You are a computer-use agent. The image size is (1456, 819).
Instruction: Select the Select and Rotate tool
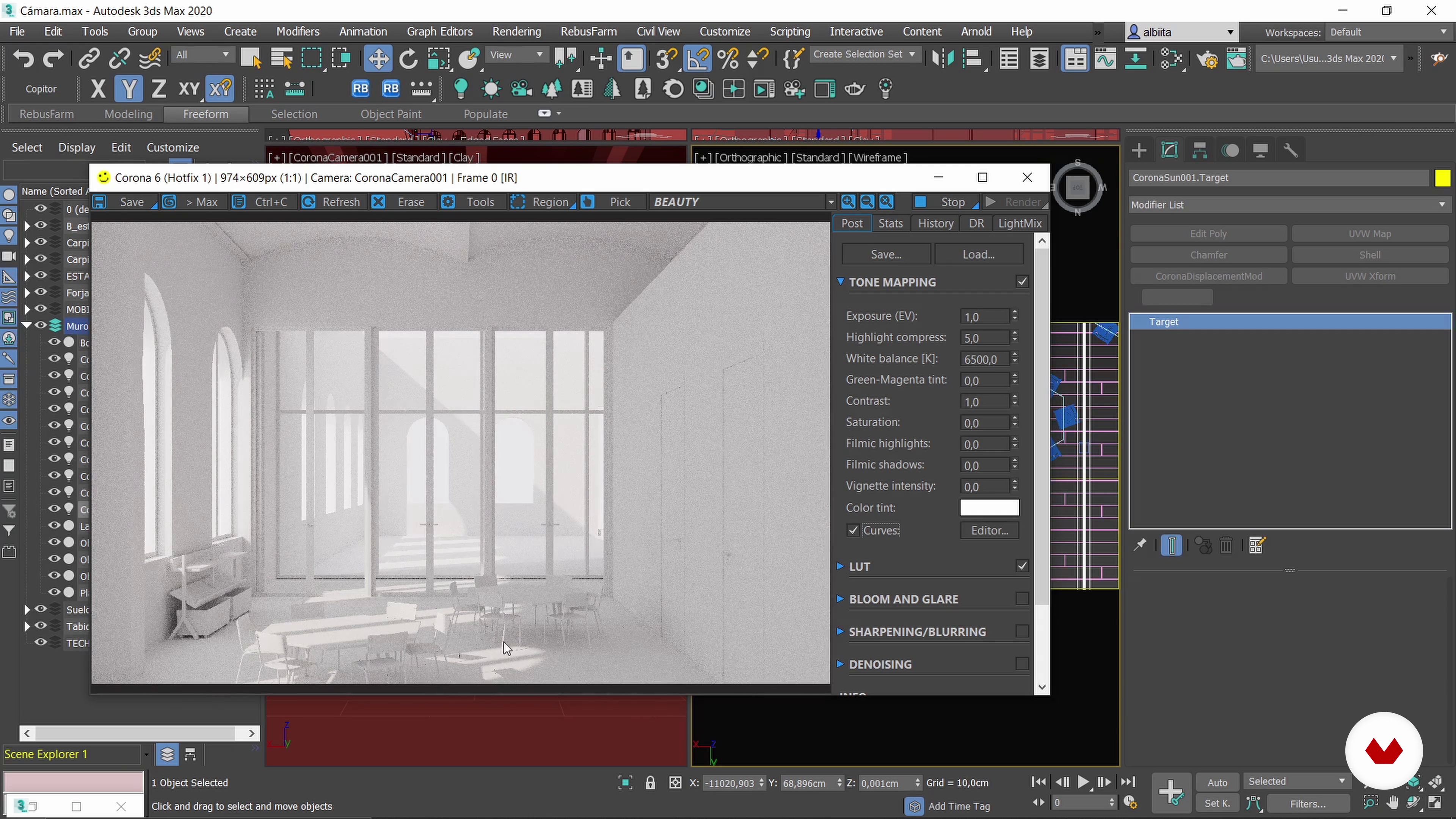point(408,58)
